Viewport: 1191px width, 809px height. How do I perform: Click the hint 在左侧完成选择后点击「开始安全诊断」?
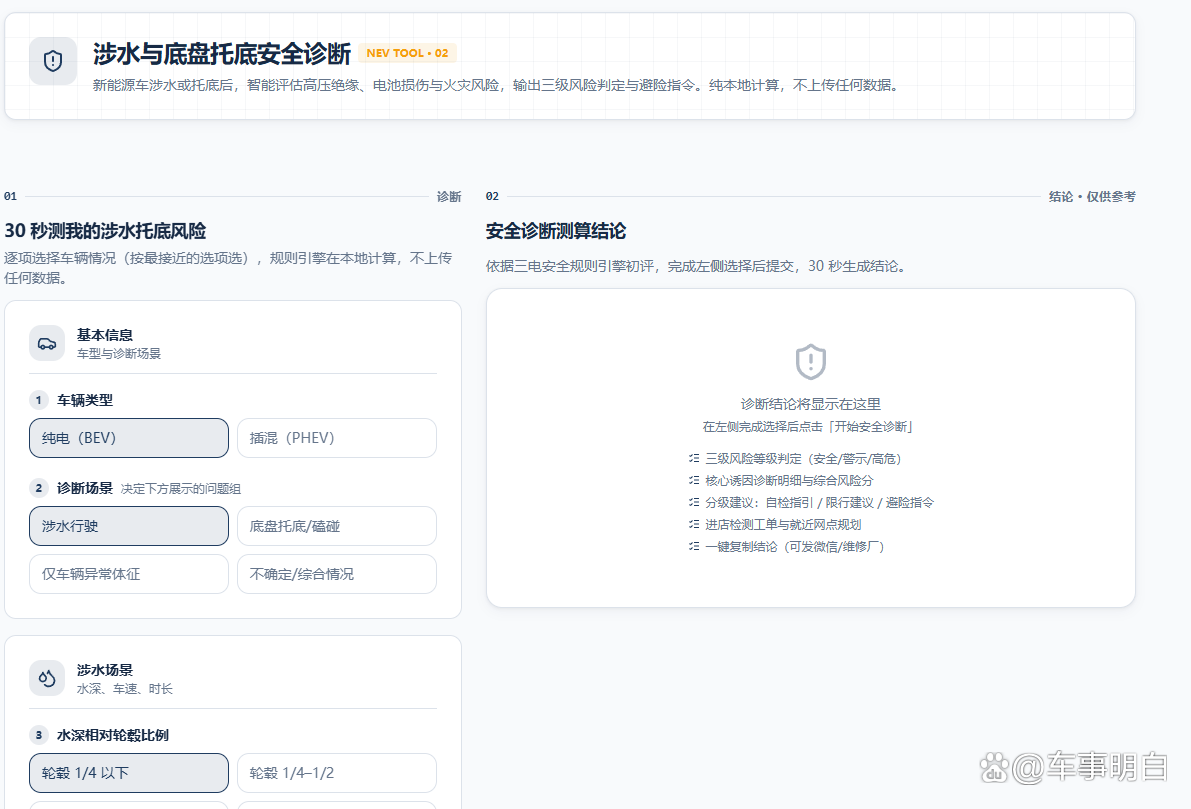click(808, 427)
